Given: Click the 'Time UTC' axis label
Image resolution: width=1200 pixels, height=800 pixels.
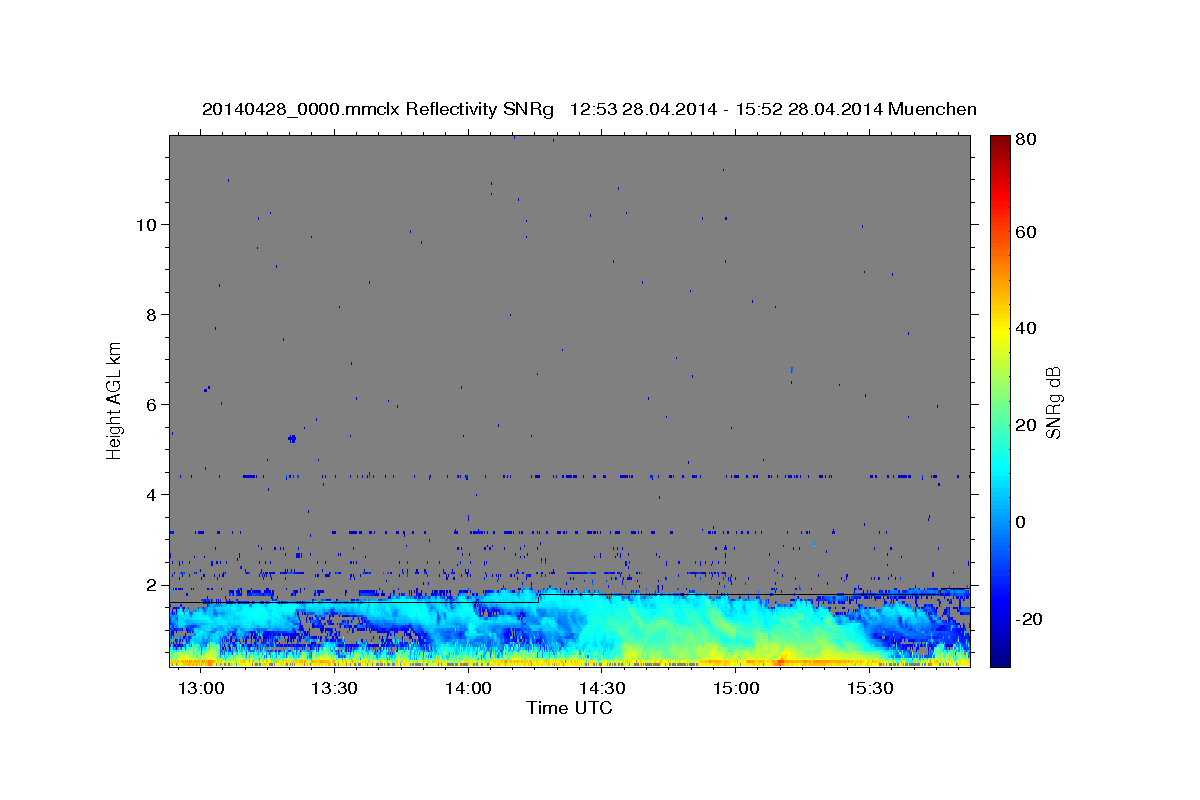Looking at the screenshot, I should [x=569, y=708].
